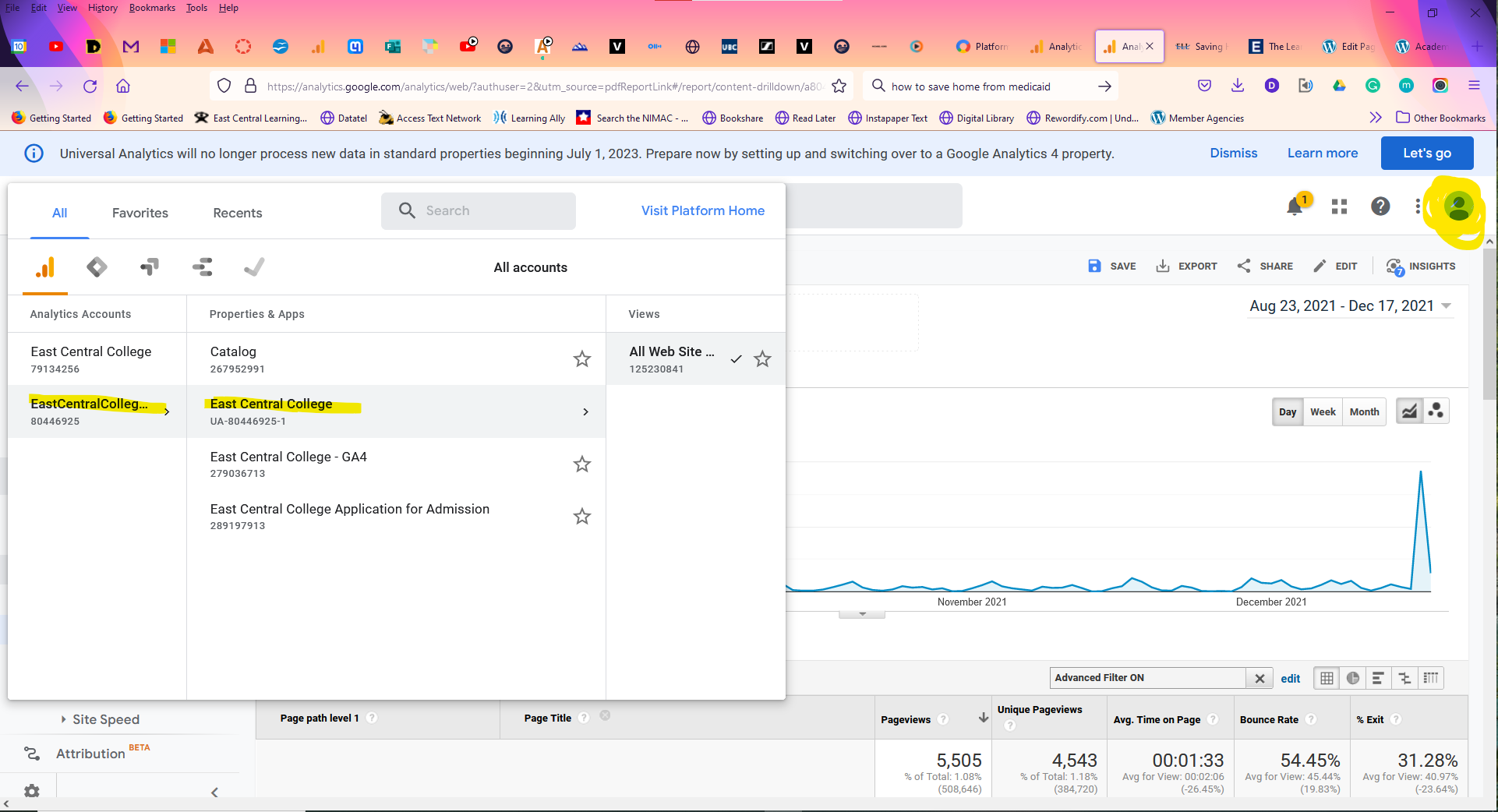Screen dimensions: 1498x812
Task: Click the browser reload button
Action: (x=90, y=86)
